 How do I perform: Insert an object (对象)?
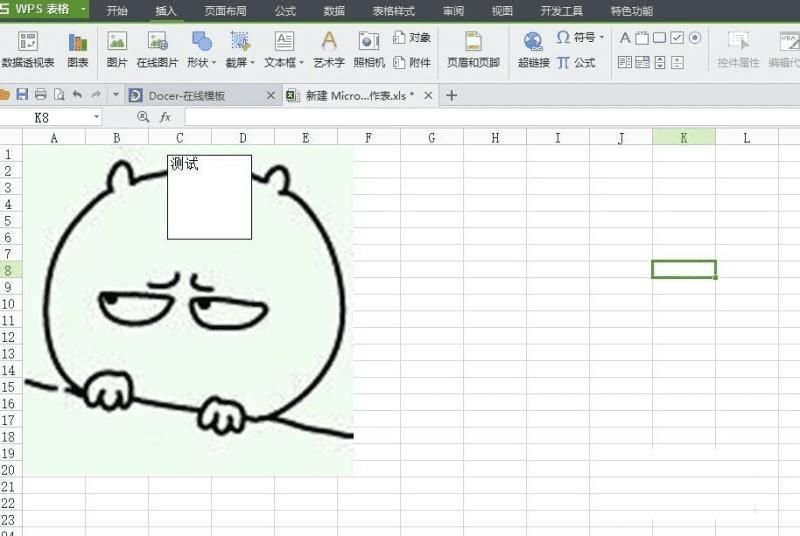coord(412,37)
